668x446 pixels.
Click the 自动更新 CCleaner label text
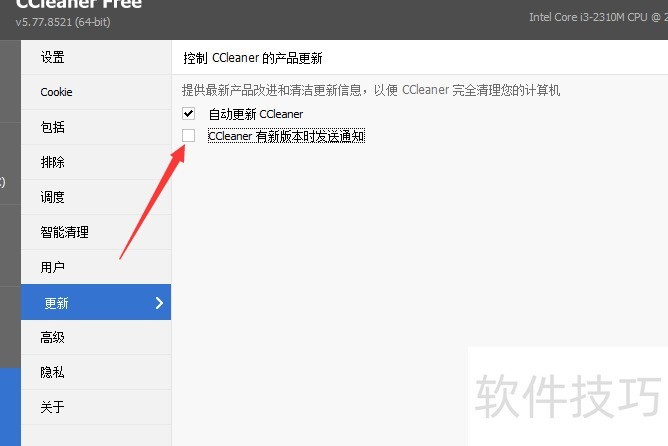click(x=256, y=114)
